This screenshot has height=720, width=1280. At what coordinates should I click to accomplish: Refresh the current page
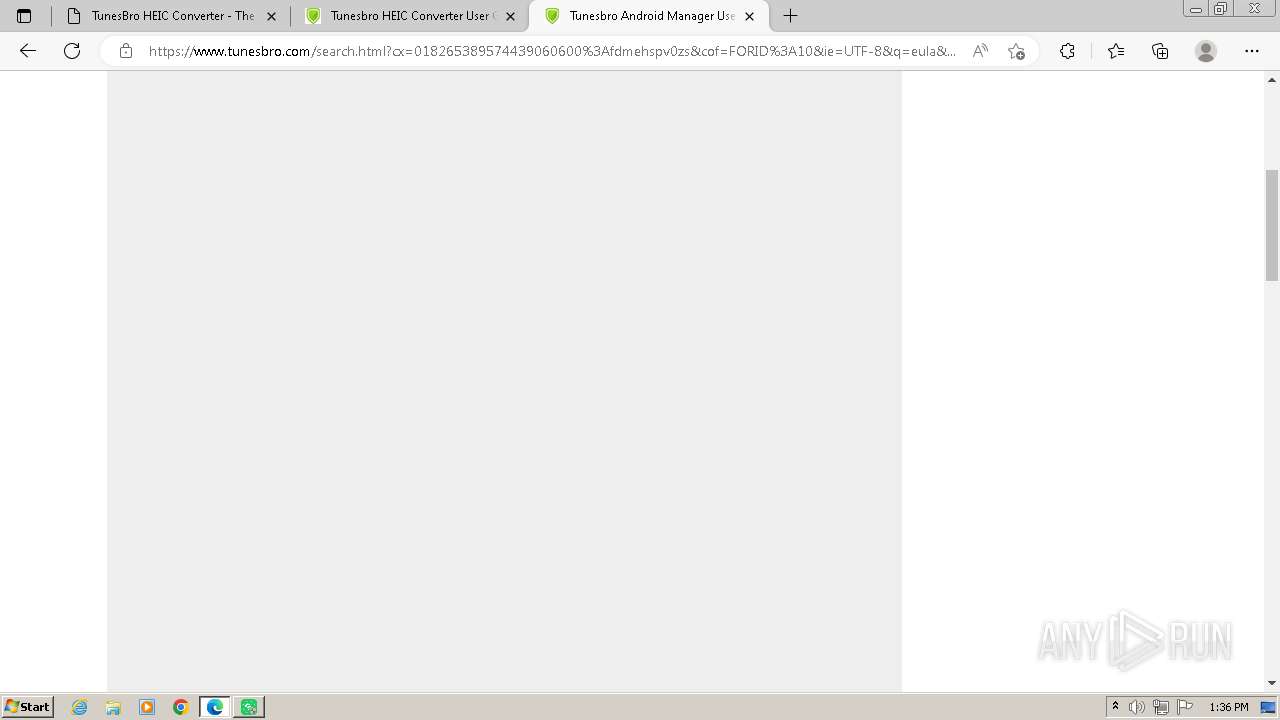72,51
